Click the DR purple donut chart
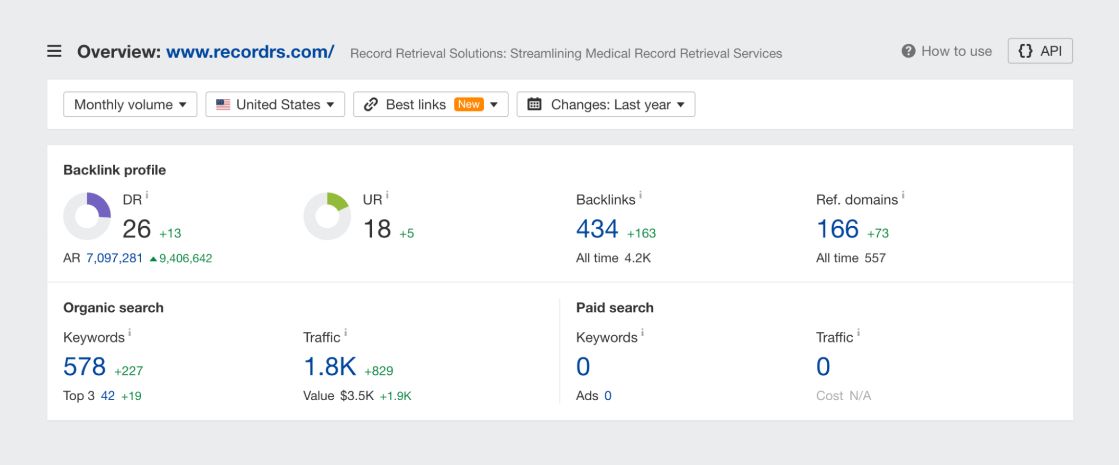The image size is (1119, 465). pos(87,216)
